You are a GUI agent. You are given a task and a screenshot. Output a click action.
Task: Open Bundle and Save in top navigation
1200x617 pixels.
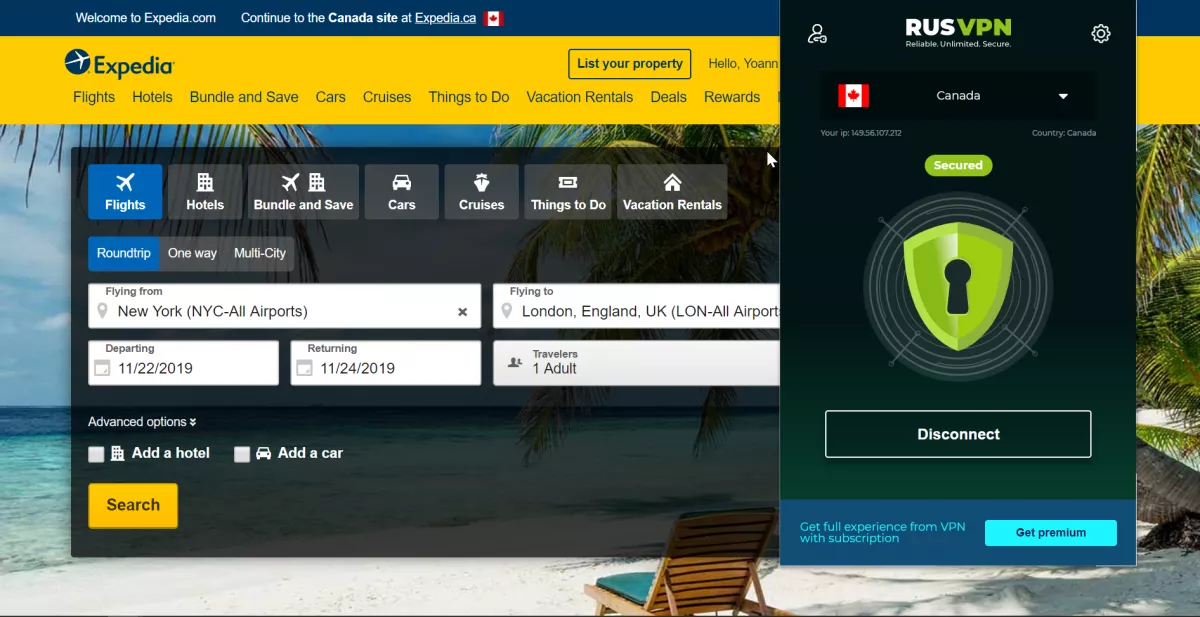(x=244, y=97)
